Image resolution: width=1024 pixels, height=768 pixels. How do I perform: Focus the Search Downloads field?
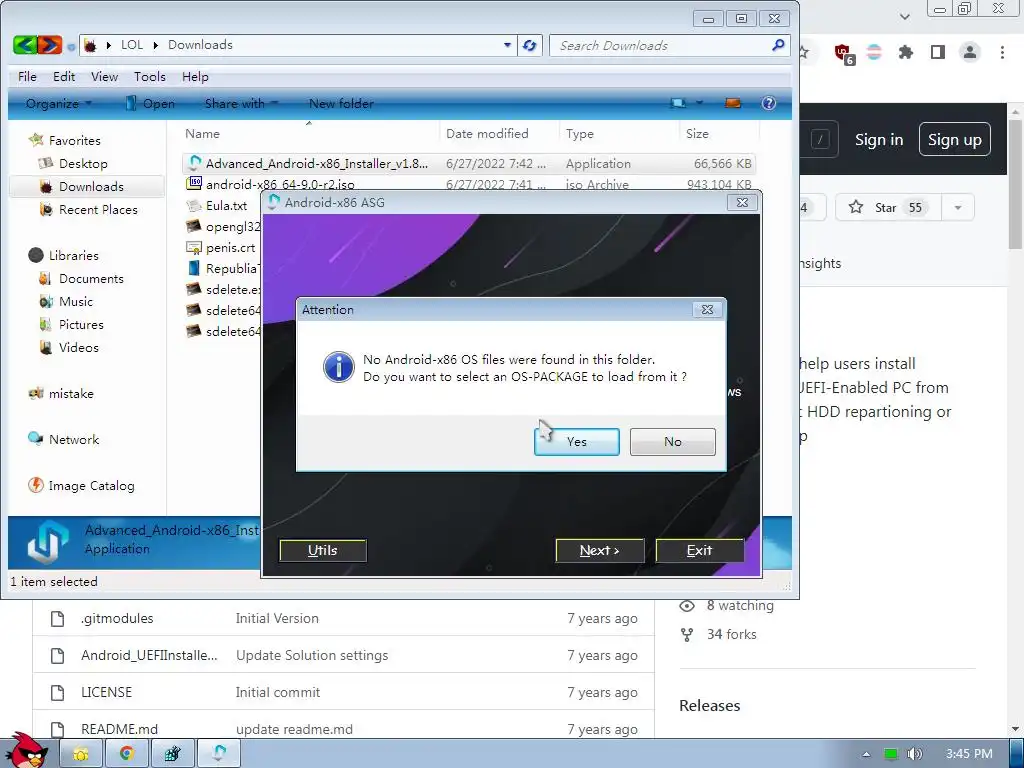(660, 45)
